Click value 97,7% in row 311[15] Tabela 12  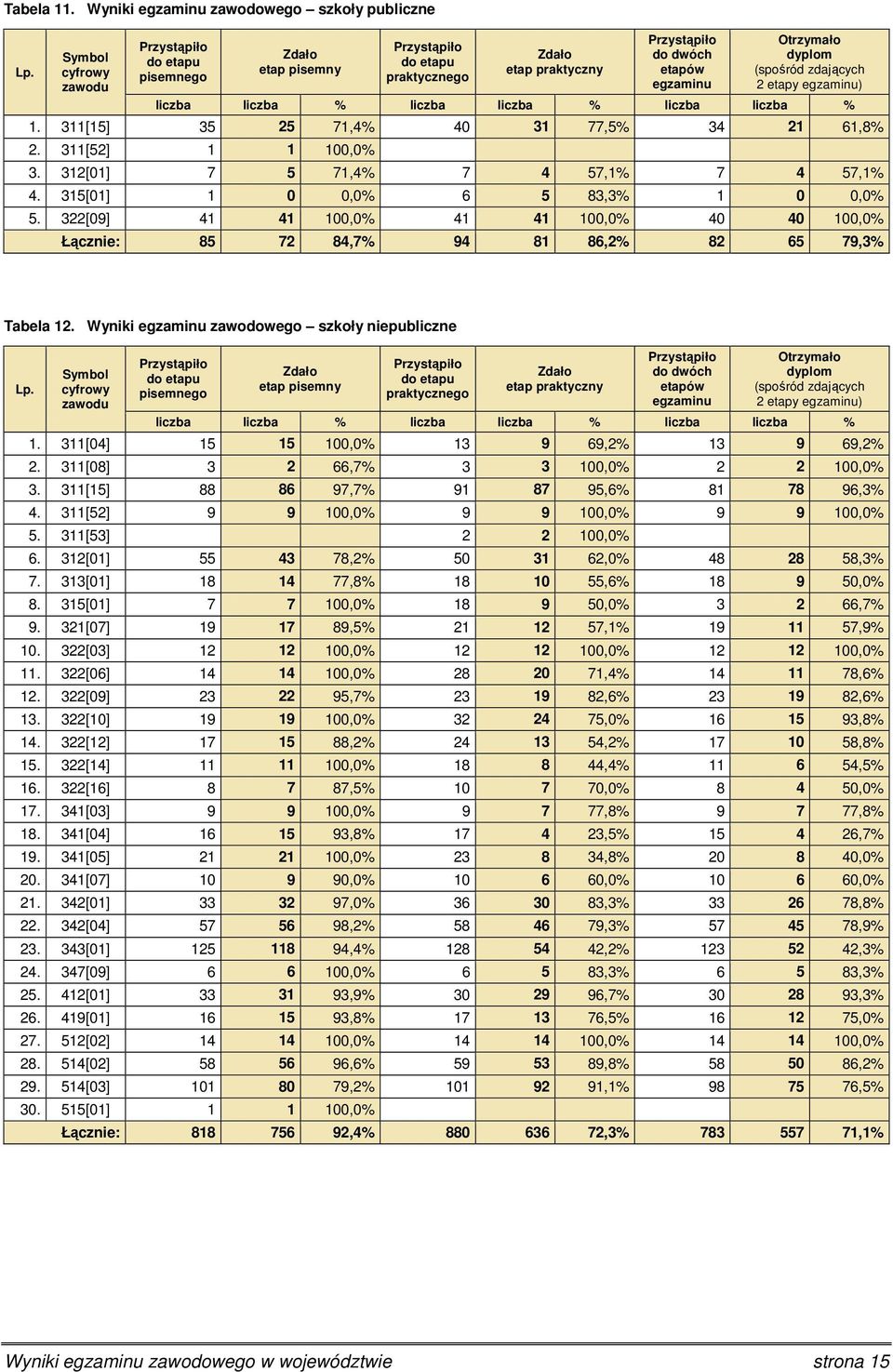tap(354, 489)
